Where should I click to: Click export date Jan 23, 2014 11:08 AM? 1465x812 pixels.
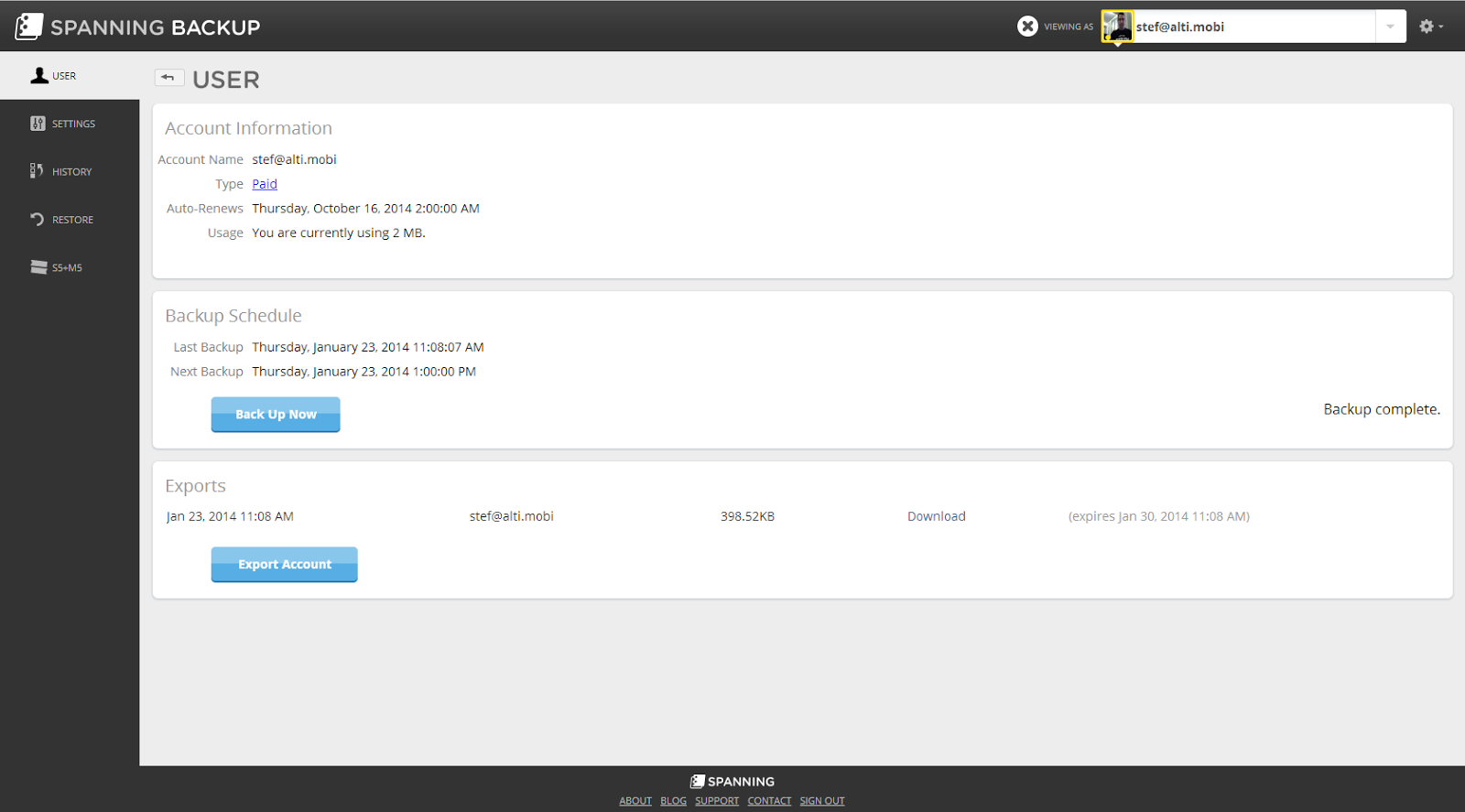coord(230,516)
